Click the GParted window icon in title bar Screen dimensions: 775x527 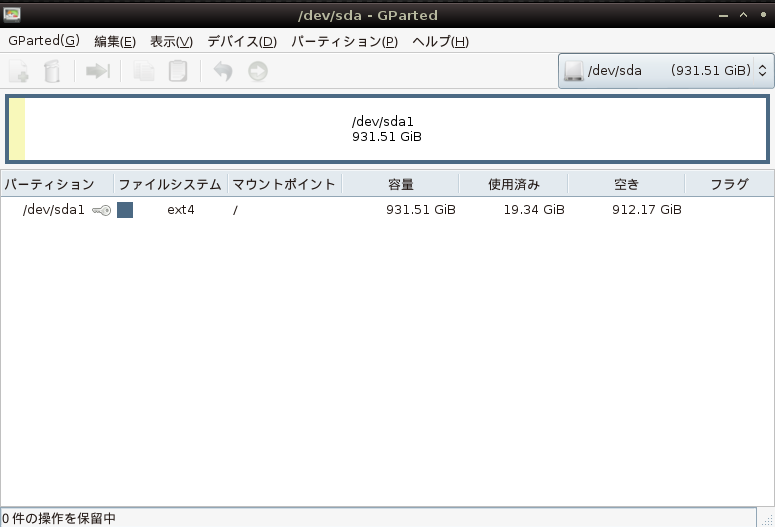(11, 15)
